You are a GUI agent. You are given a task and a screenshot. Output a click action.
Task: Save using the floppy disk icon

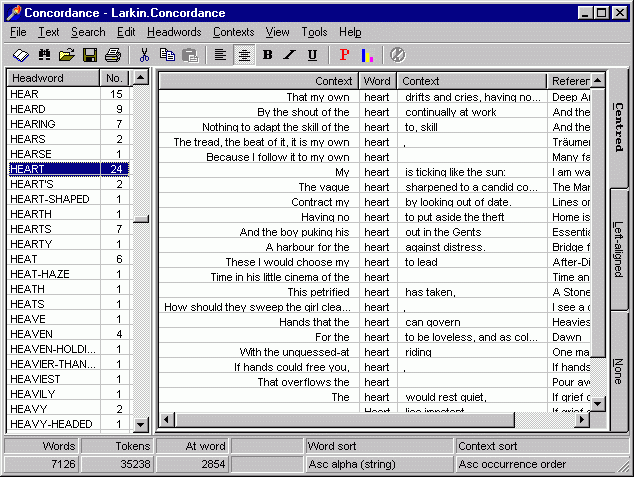(90, 55)
